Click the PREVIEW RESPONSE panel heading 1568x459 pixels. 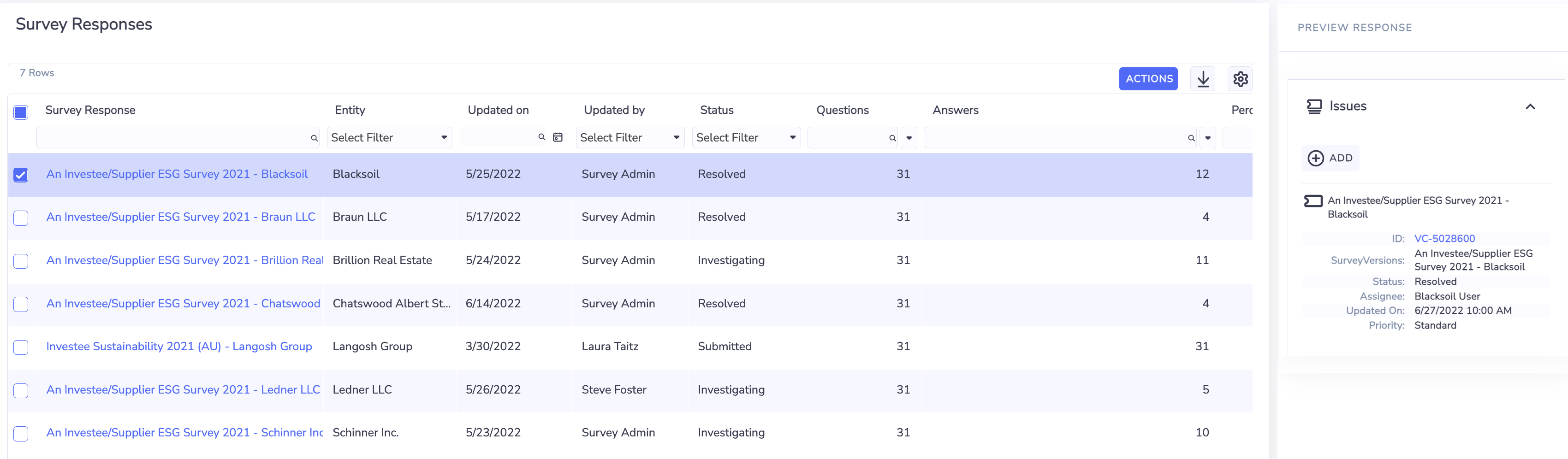(x=1354, y=27)
